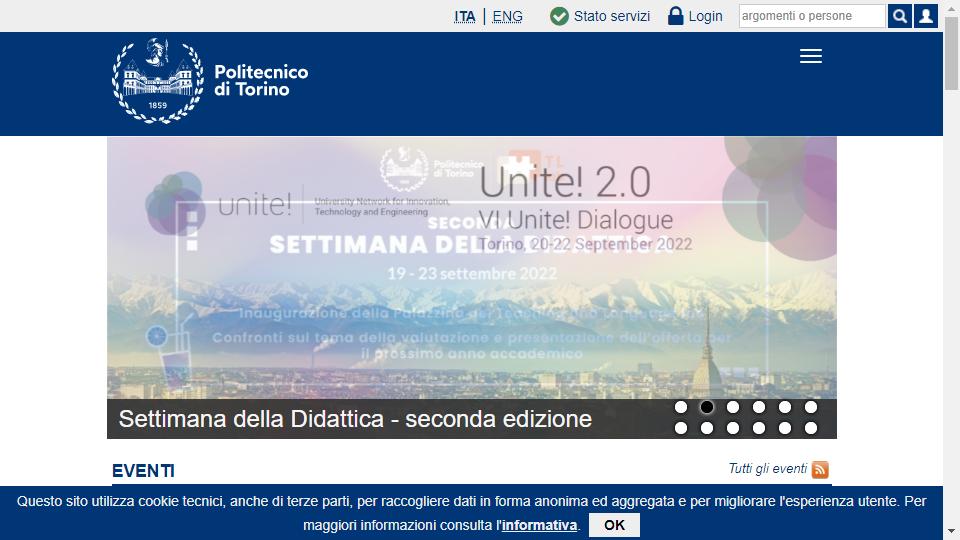
Task: Click the Politecnico di Torino logo
Action: [x=210, y=81]
